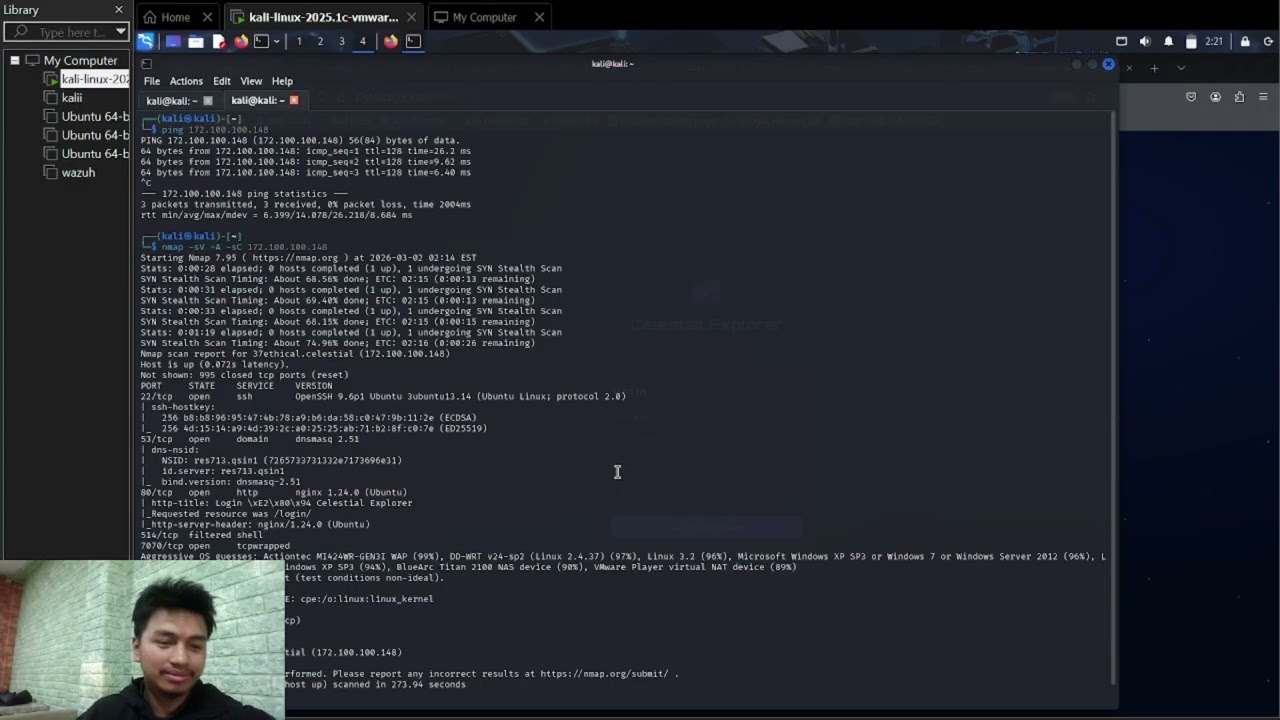Select the third Ubuntu 64-bit VM
This screenshot has height=720, width=1280.
point(95,154)
